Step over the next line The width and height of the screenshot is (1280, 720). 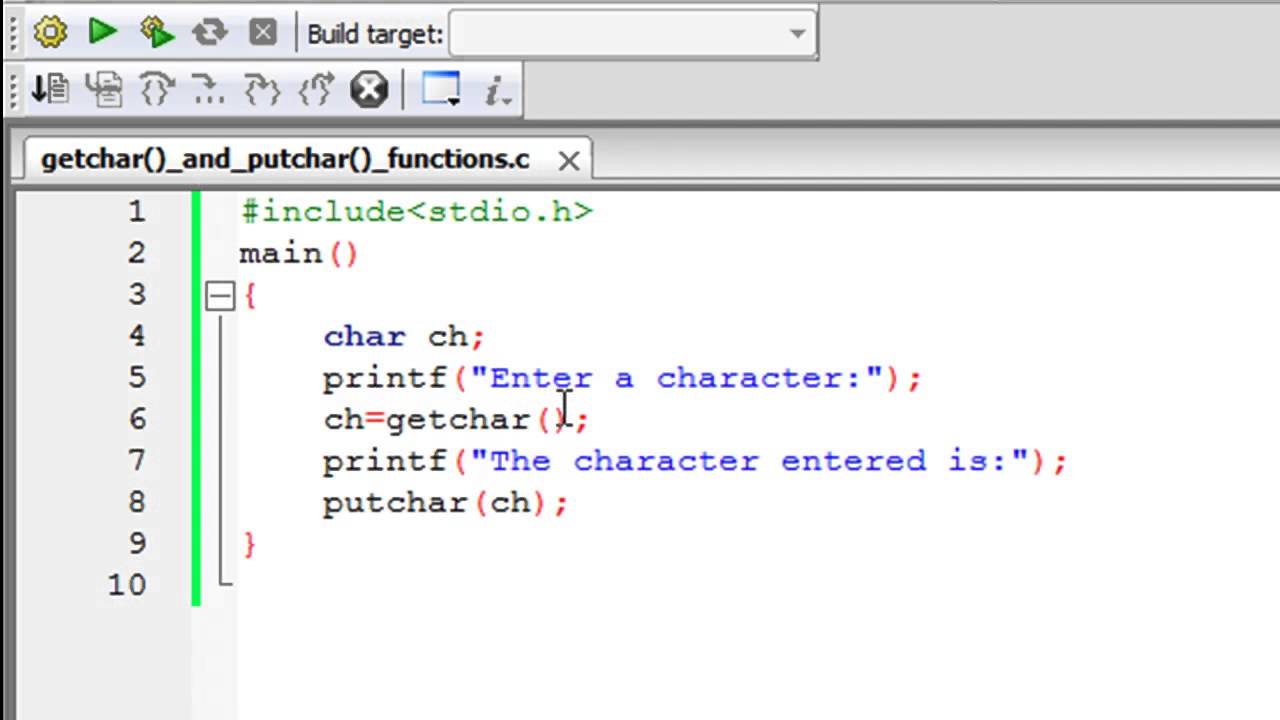155,89
